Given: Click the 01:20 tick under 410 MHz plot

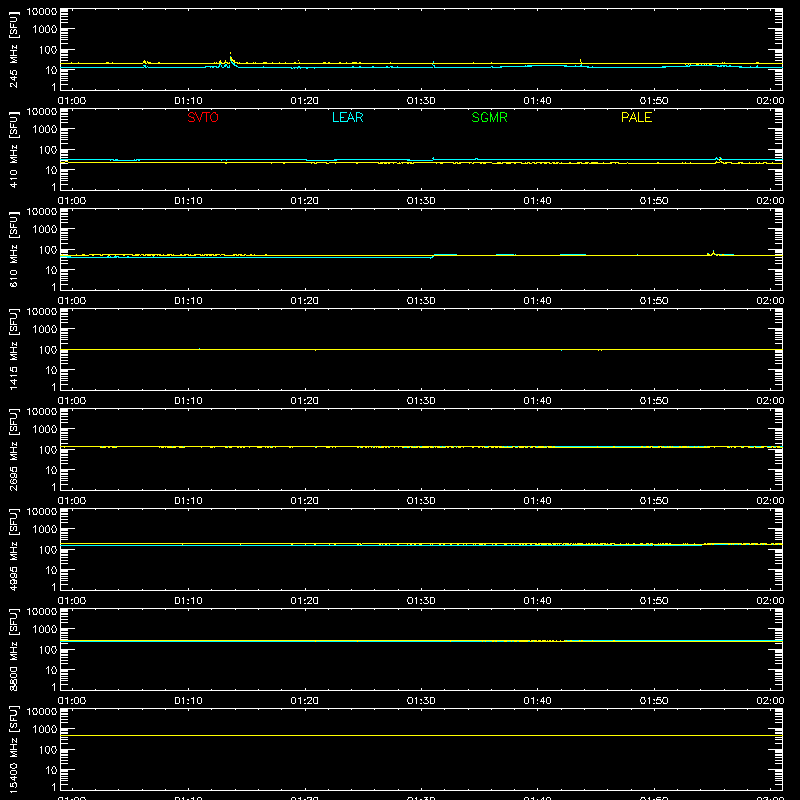Looking at the screenshot, I should point(305,201).
